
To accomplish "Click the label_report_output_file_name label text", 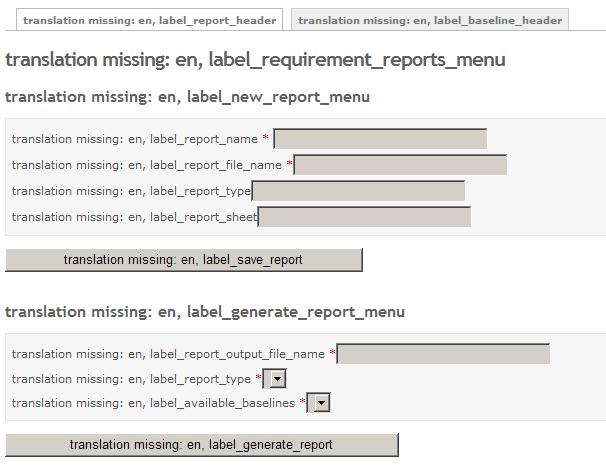I will [168, 354].
